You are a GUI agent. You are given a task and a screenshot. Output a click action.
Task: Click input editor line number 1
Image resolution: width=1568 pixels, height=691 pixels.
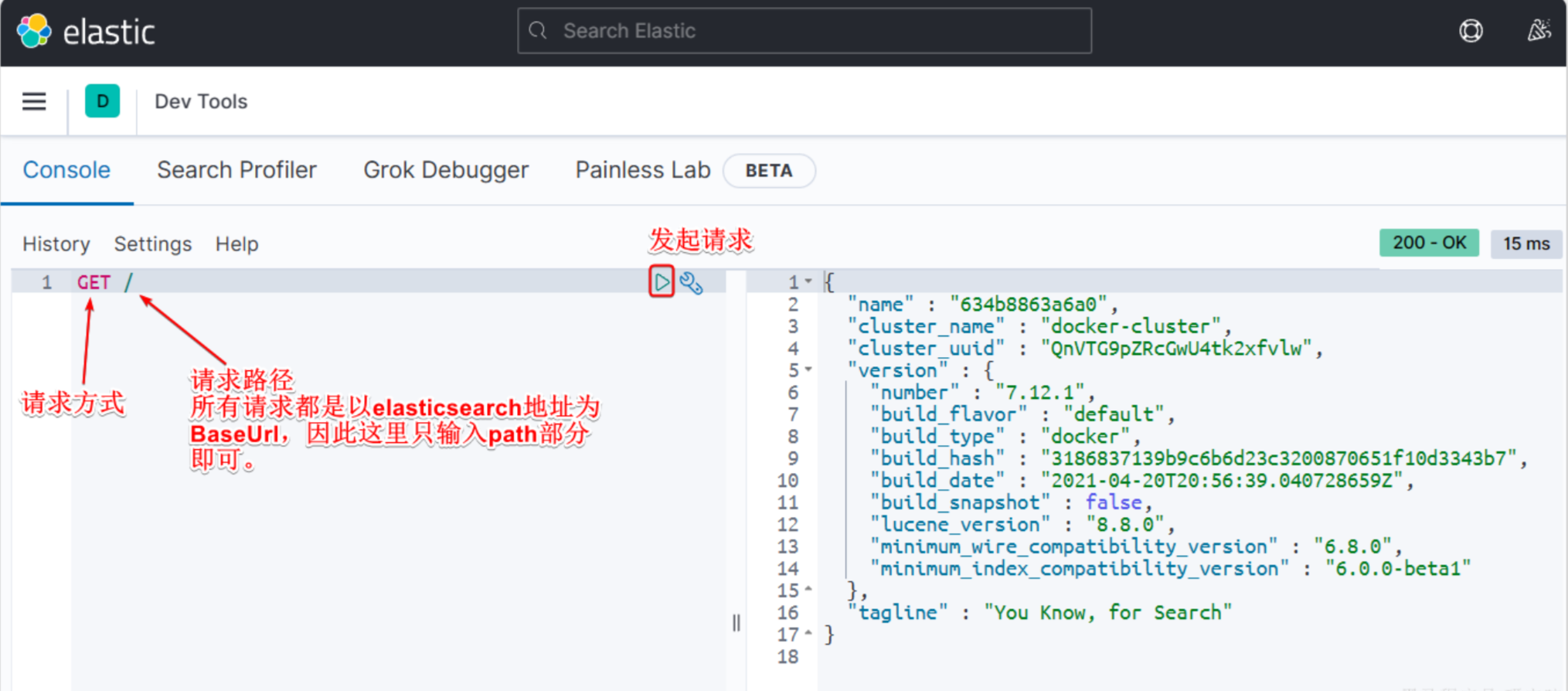click(x=47, y=282)
